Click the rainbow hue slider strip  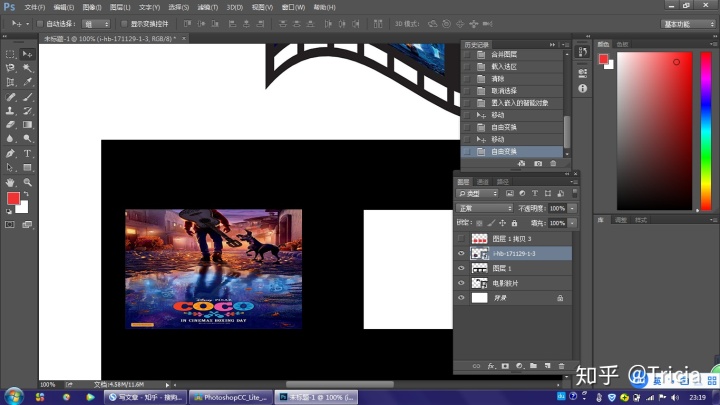(x=706, y=131)
